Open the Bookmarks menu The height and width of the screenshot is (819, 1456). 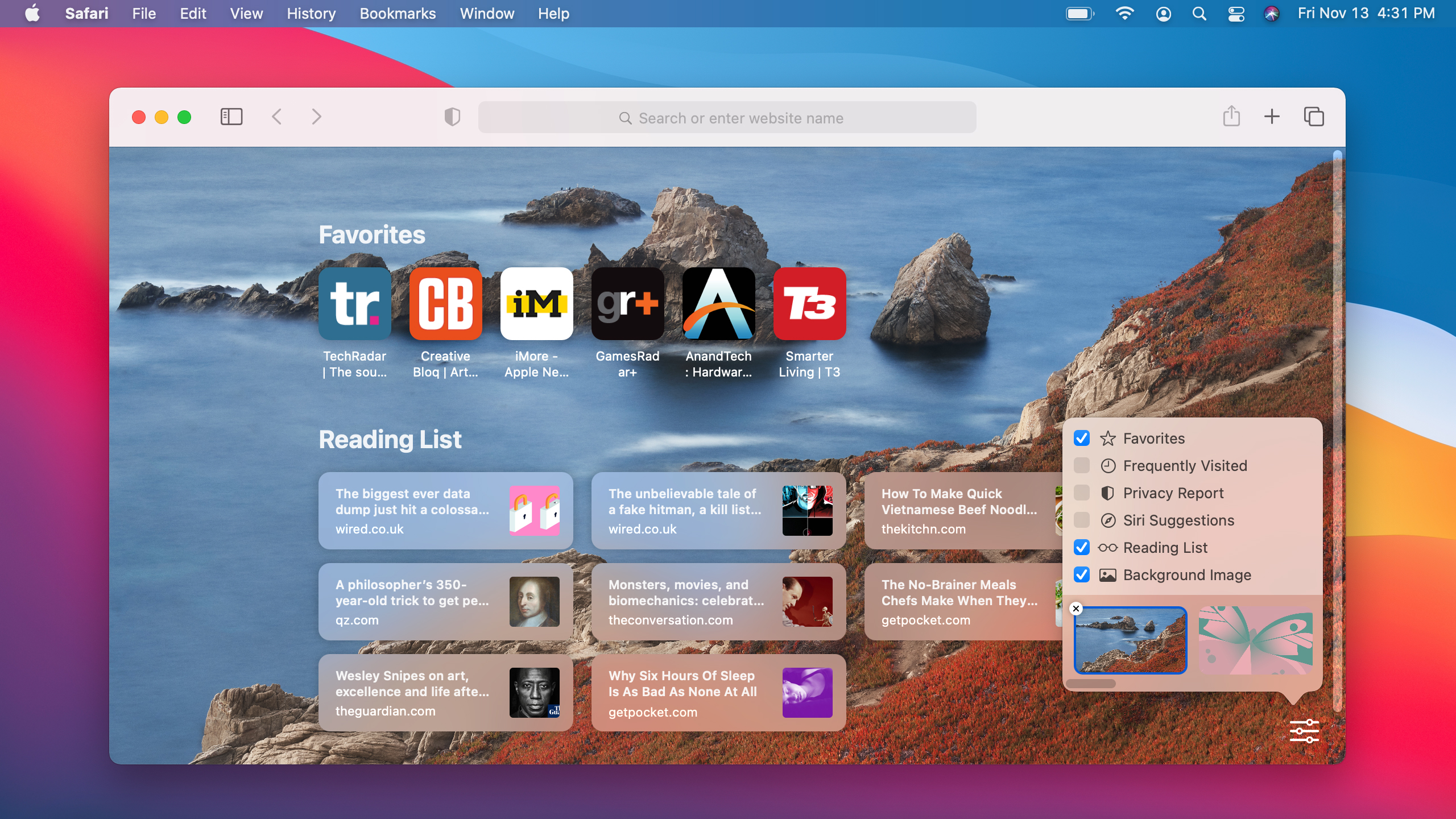coord(398,14)
